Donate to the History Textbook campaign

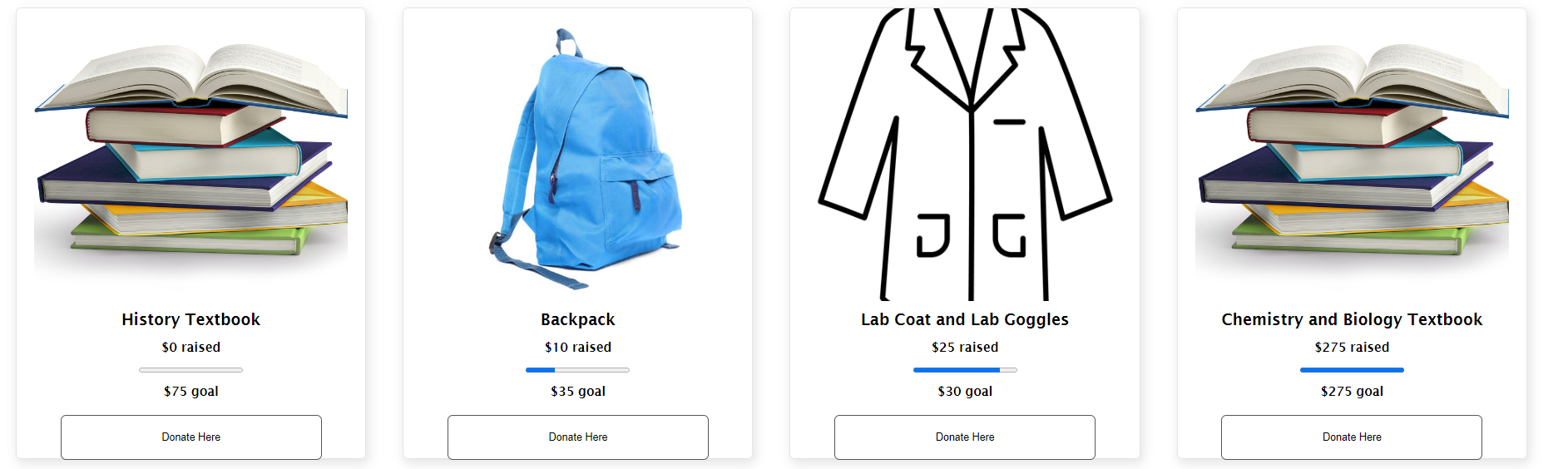191,437
